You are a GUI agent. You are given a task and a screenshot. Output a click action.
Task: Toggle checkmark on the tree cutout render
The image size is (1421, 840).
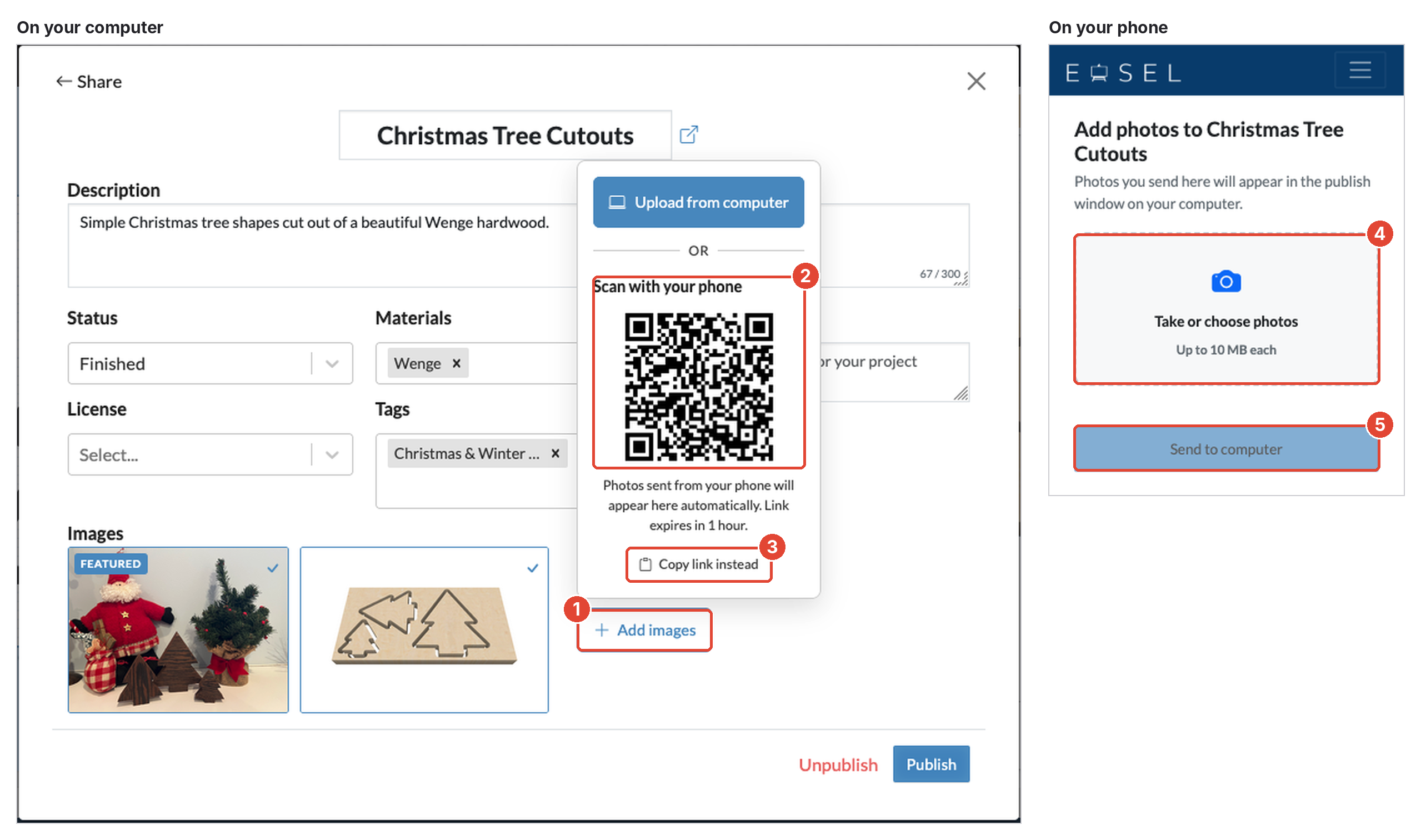tap(533, 568)
